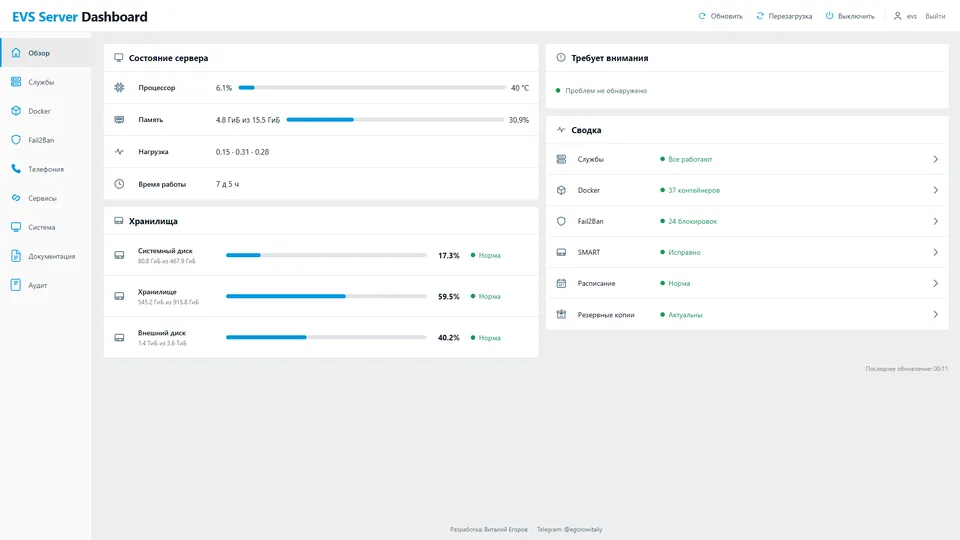
Task: Click the disk icon in Хранилища header
Action: pyautogui.click(x=119, y=220)
